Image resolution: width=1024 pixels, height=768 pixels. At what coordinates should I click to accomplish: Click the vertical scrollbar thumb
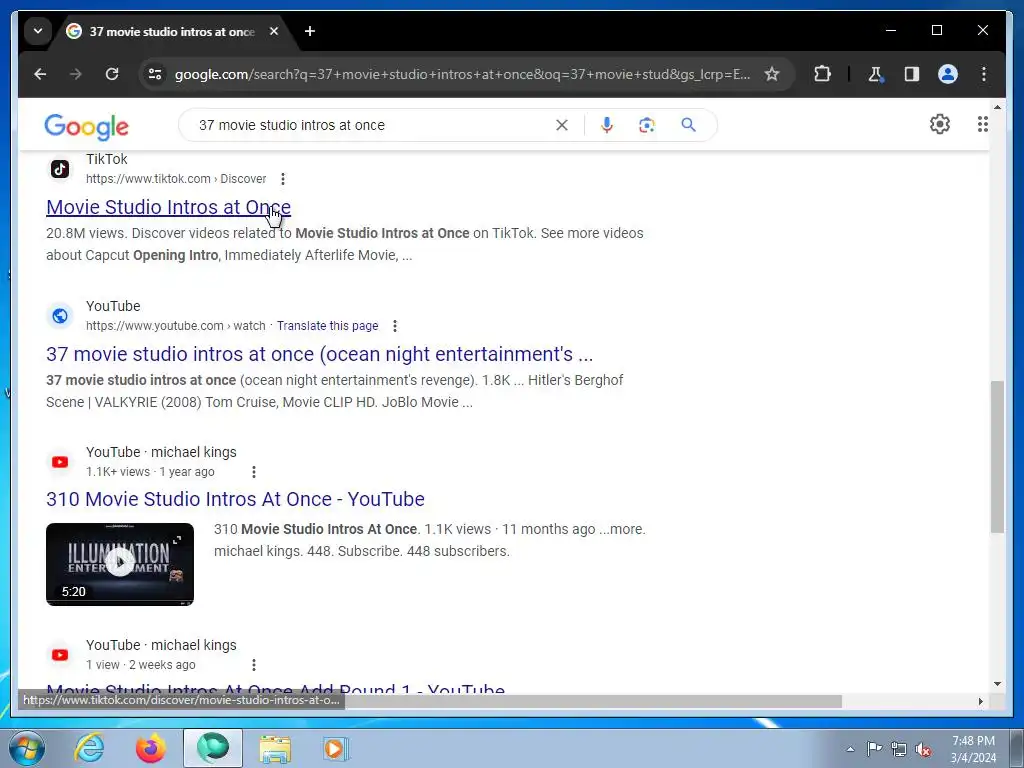click(x=997, y=457)
